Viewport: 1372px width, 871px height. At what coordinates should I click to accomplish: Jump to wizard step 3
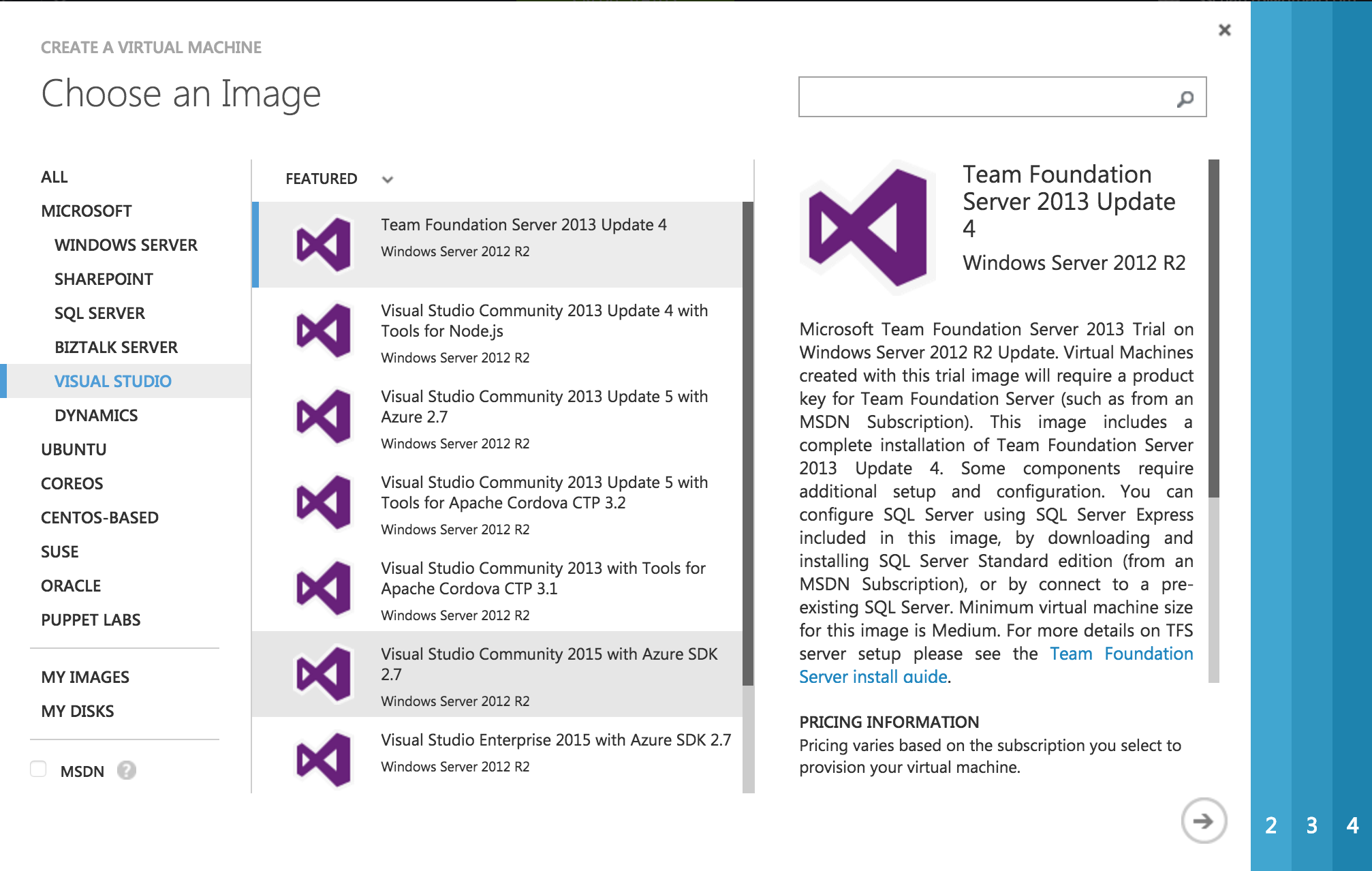(x=1311, y=825)
